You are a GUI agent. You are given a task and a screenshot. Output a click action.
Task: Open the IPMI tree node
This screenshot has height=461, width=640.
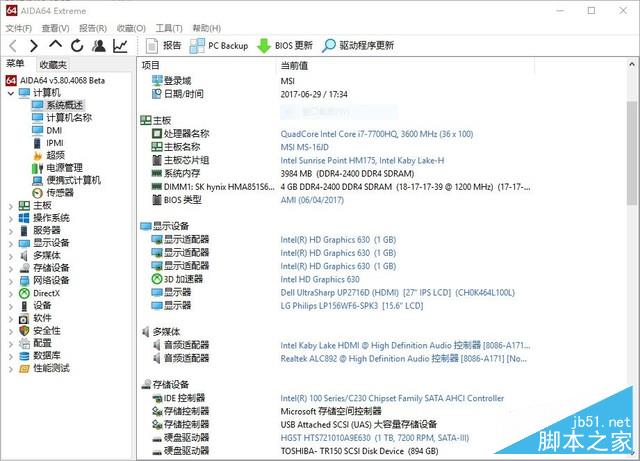pyautogui.click(x=55, y=143)
